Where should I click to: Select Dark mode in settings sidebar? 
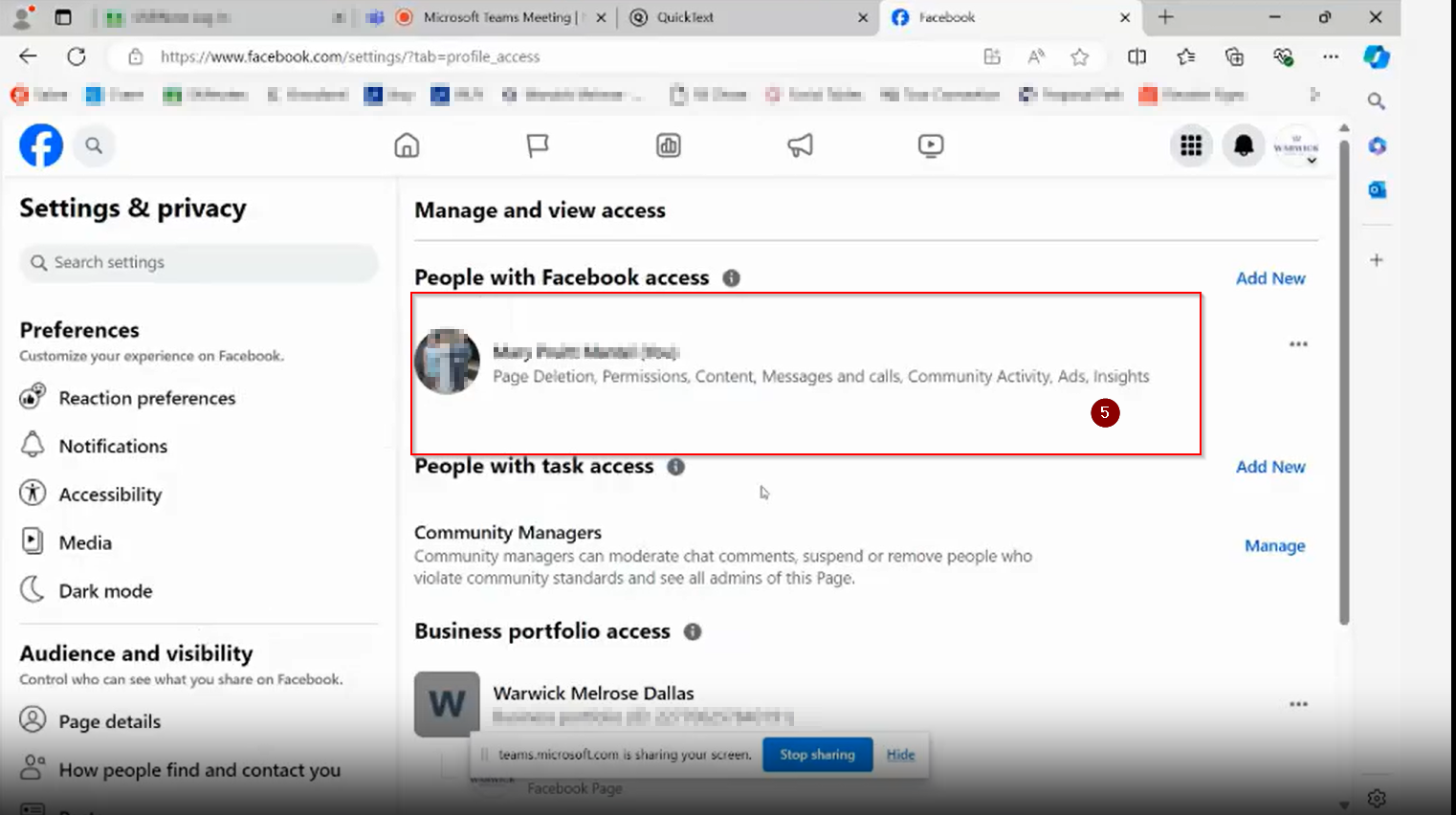click(105, 591)
